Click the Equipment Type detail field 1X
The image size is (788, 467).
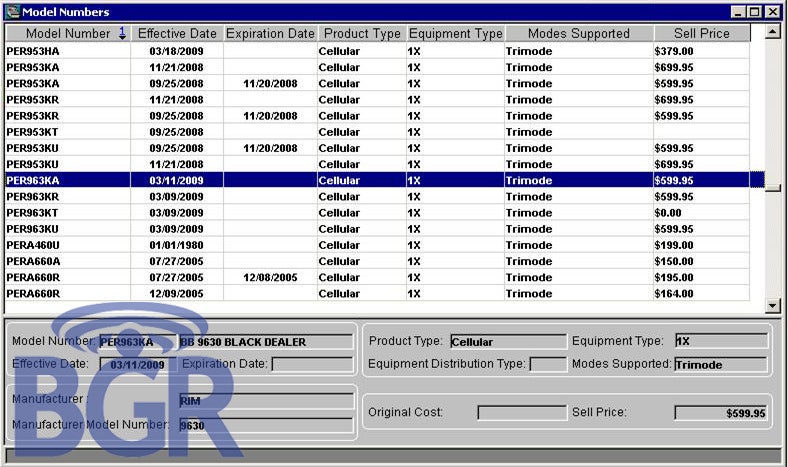coord(721,341)
